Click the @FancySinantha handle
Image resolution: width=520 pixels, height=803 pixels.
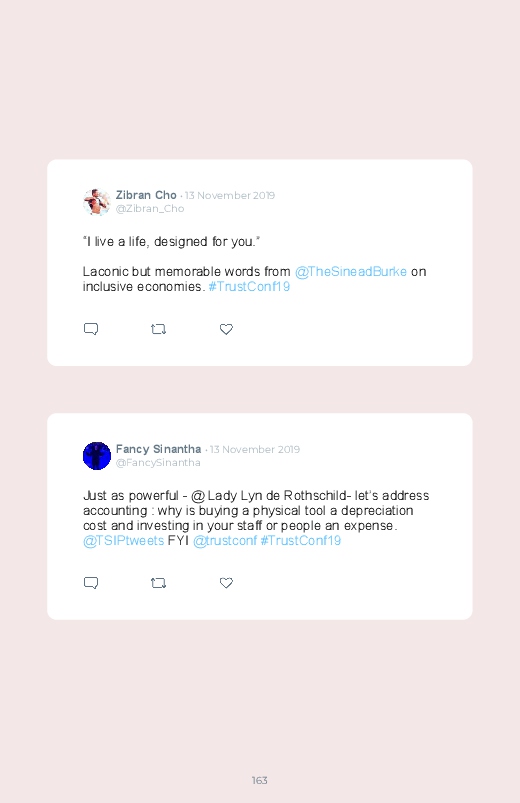[158, 462]
